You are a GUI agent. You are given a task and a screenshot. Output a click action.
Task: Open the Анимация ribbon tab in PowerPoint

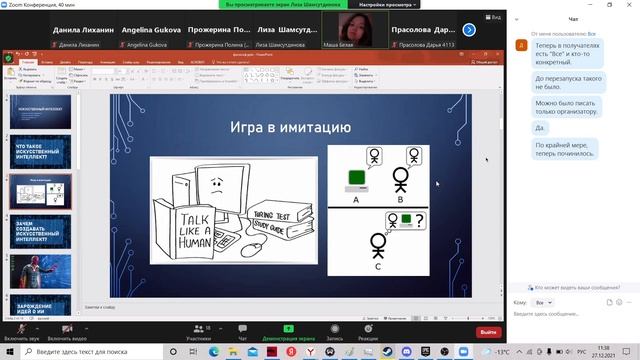tap(107, 62)
